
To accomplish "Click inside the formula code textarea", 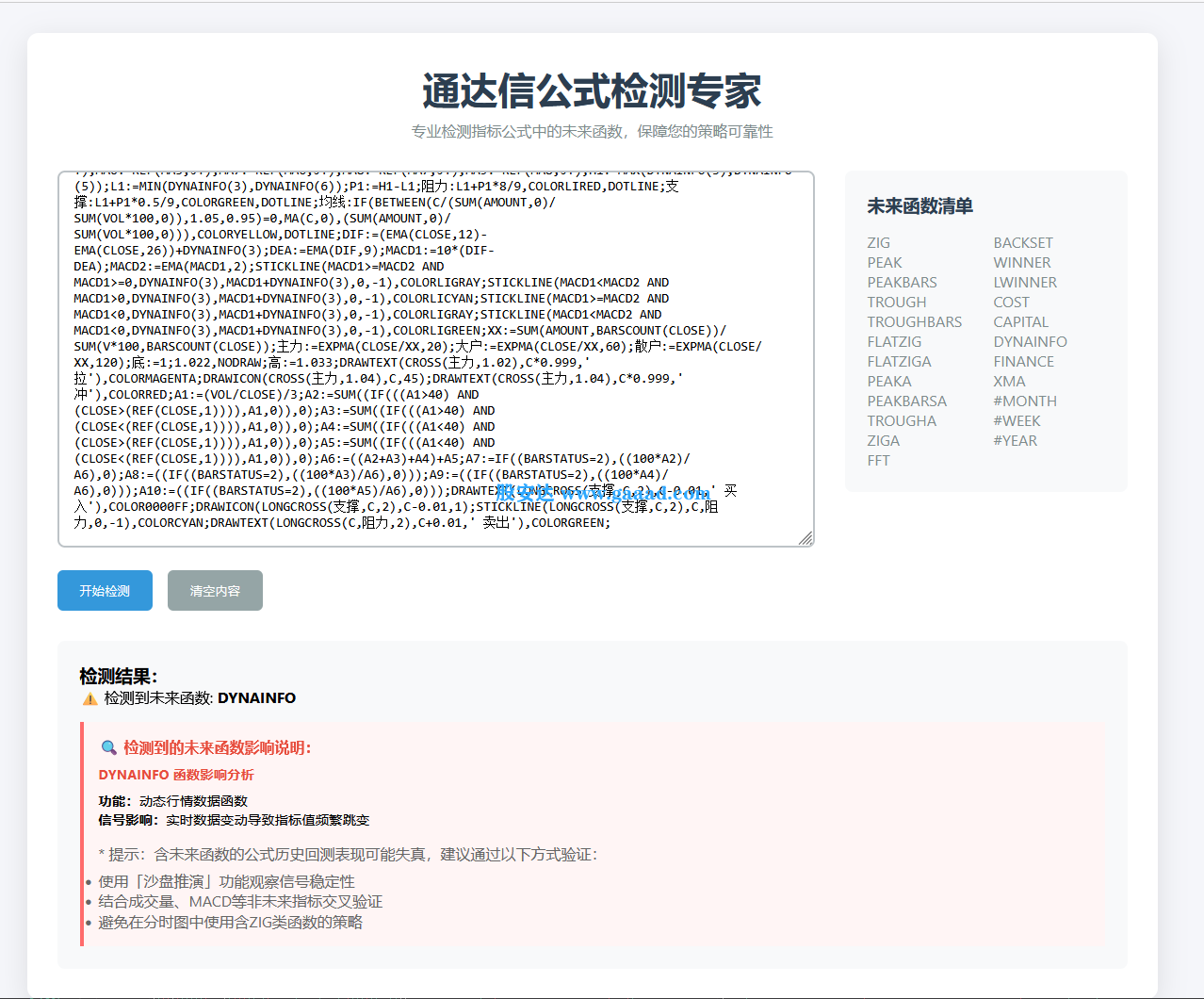I will coord(436,359).
